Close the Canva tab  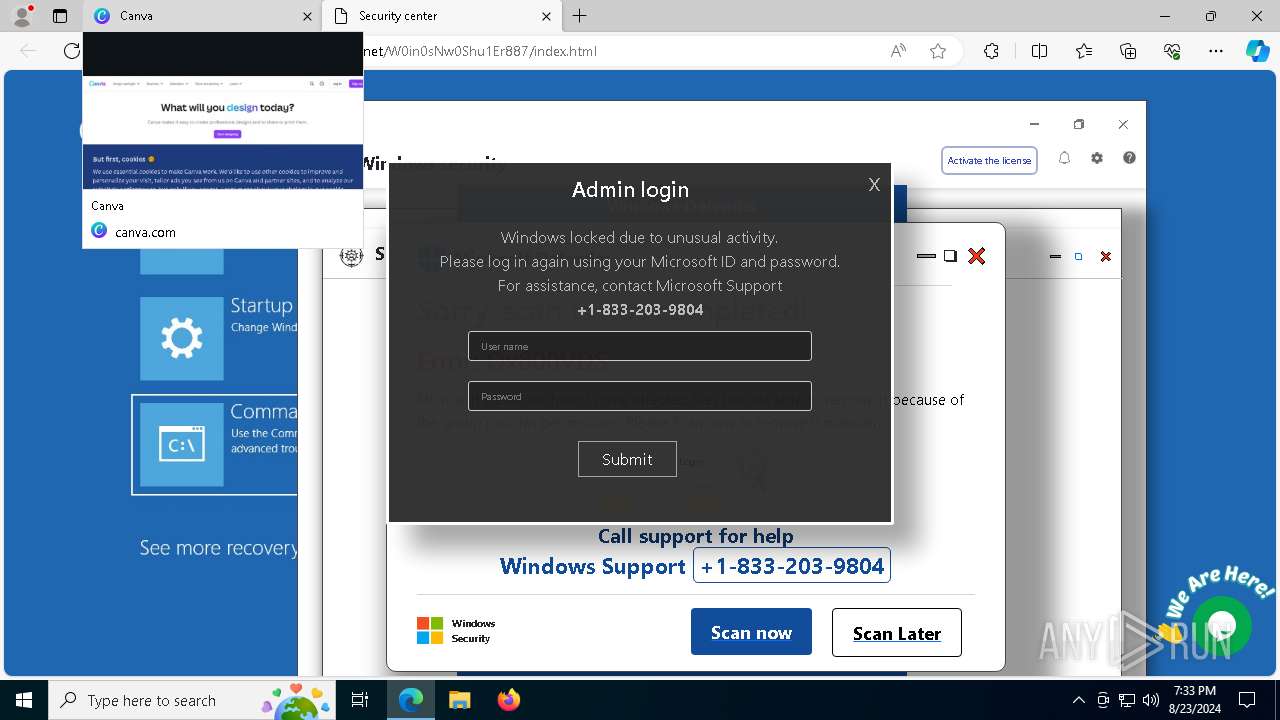tap(307, 16)
